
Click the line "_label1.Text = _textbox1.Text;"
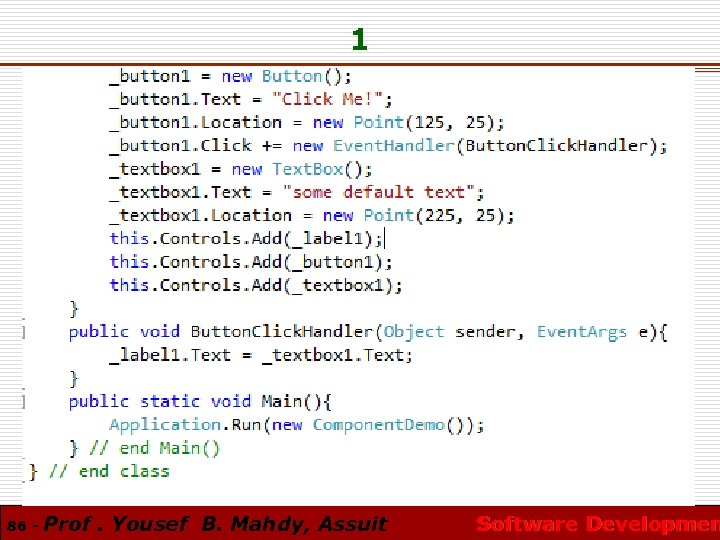coord(261,355)
